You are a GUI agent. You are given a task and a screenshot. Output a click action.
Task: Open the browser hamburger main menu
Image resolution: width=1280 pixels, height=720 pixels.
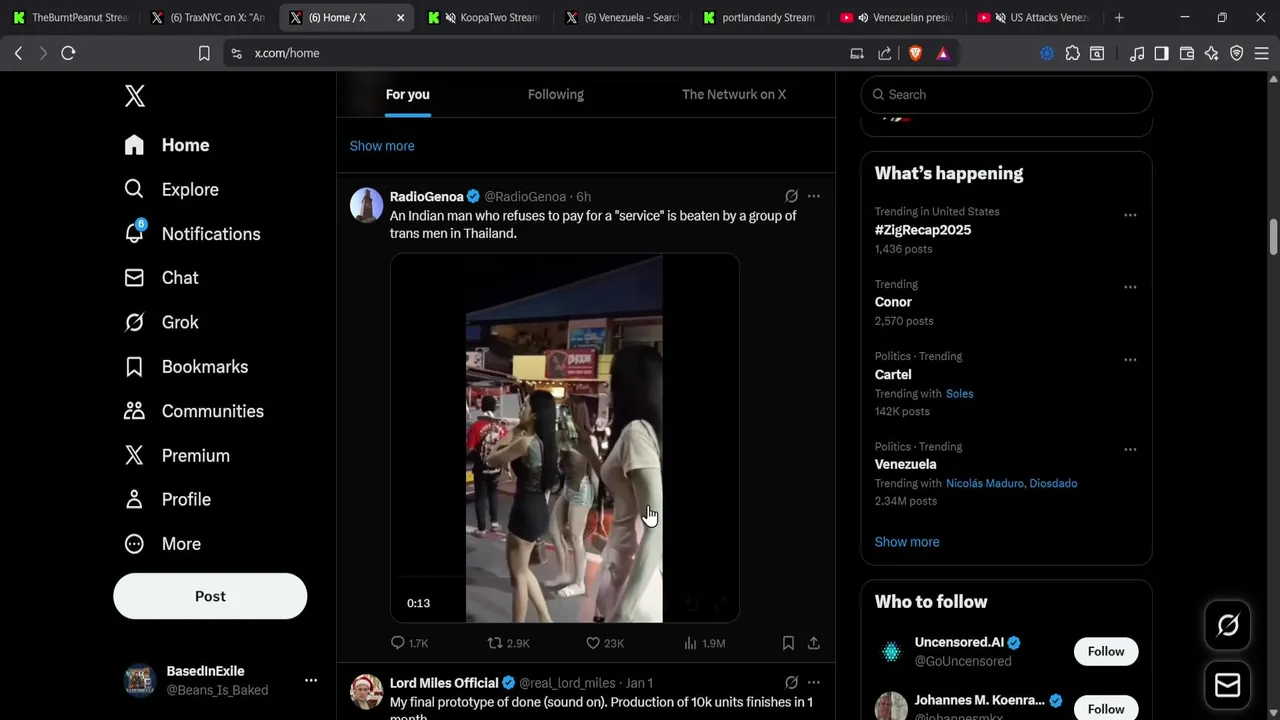point(1262,53)
